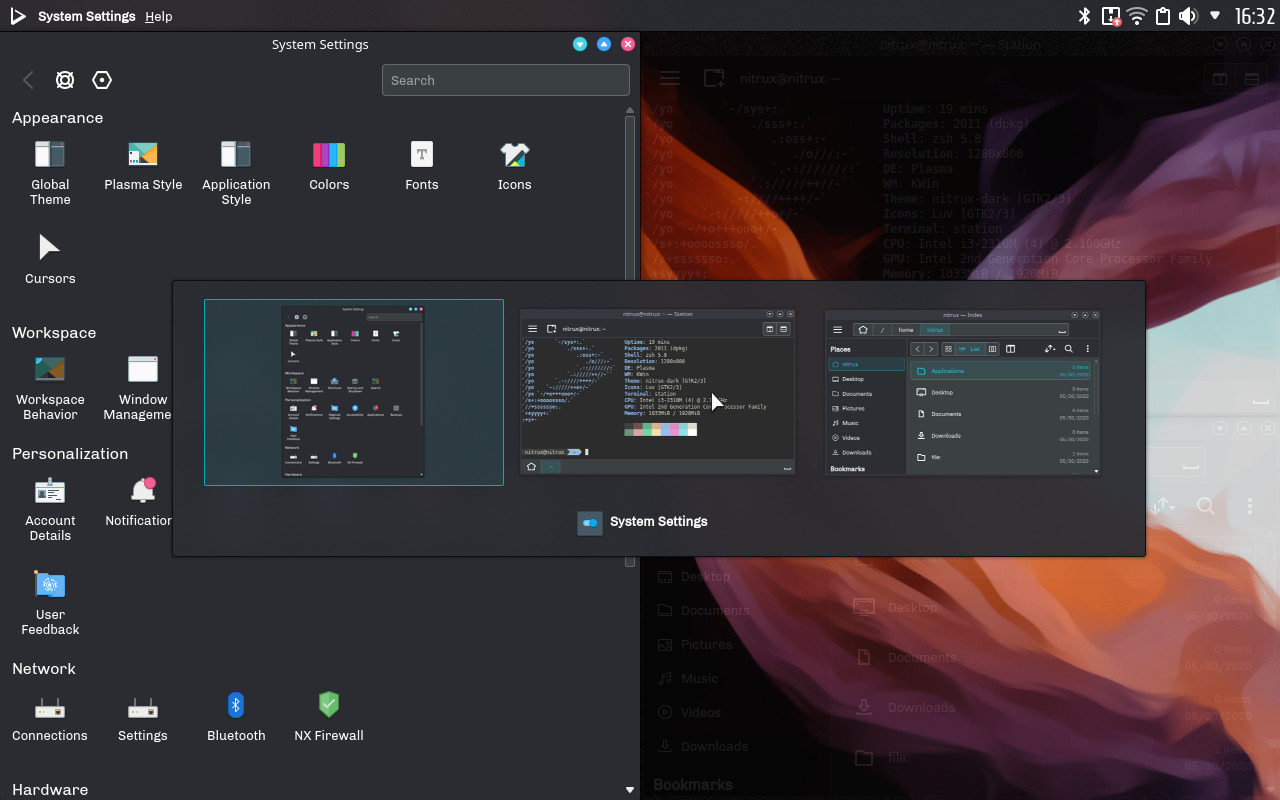Screen dimensions: 1280x800
Task: Switch to the Station terminal thumbnail
Action: coord(657,390)
